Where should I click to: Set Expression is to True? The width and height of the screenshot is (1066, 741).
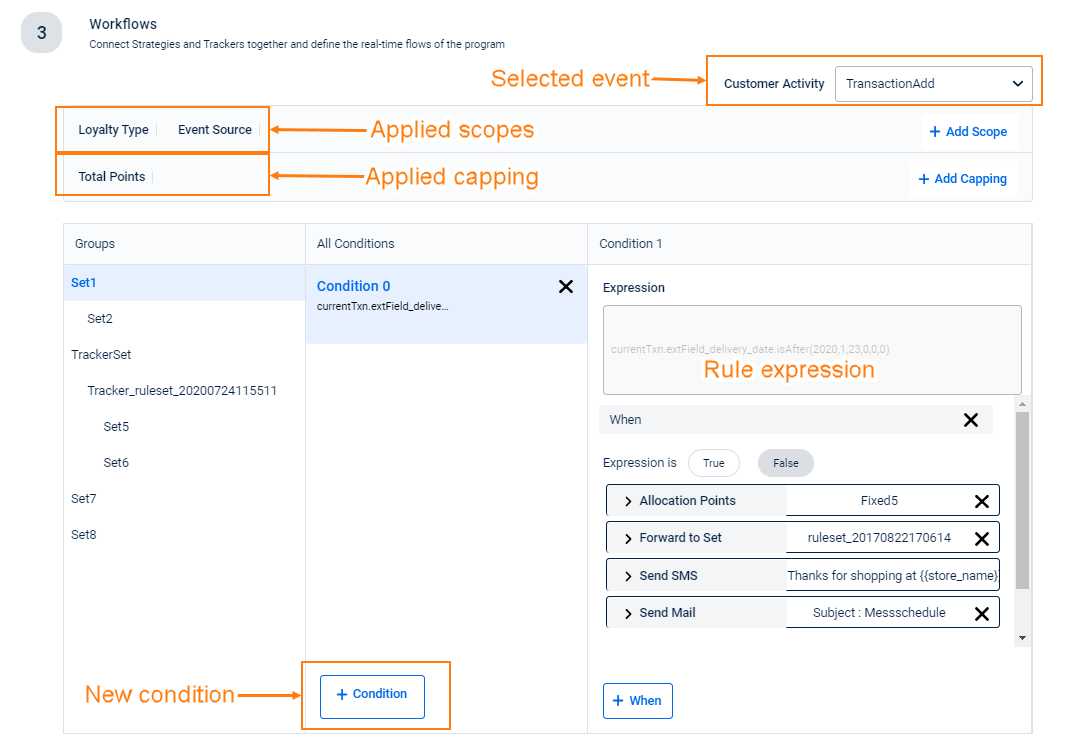pos(713,463)
